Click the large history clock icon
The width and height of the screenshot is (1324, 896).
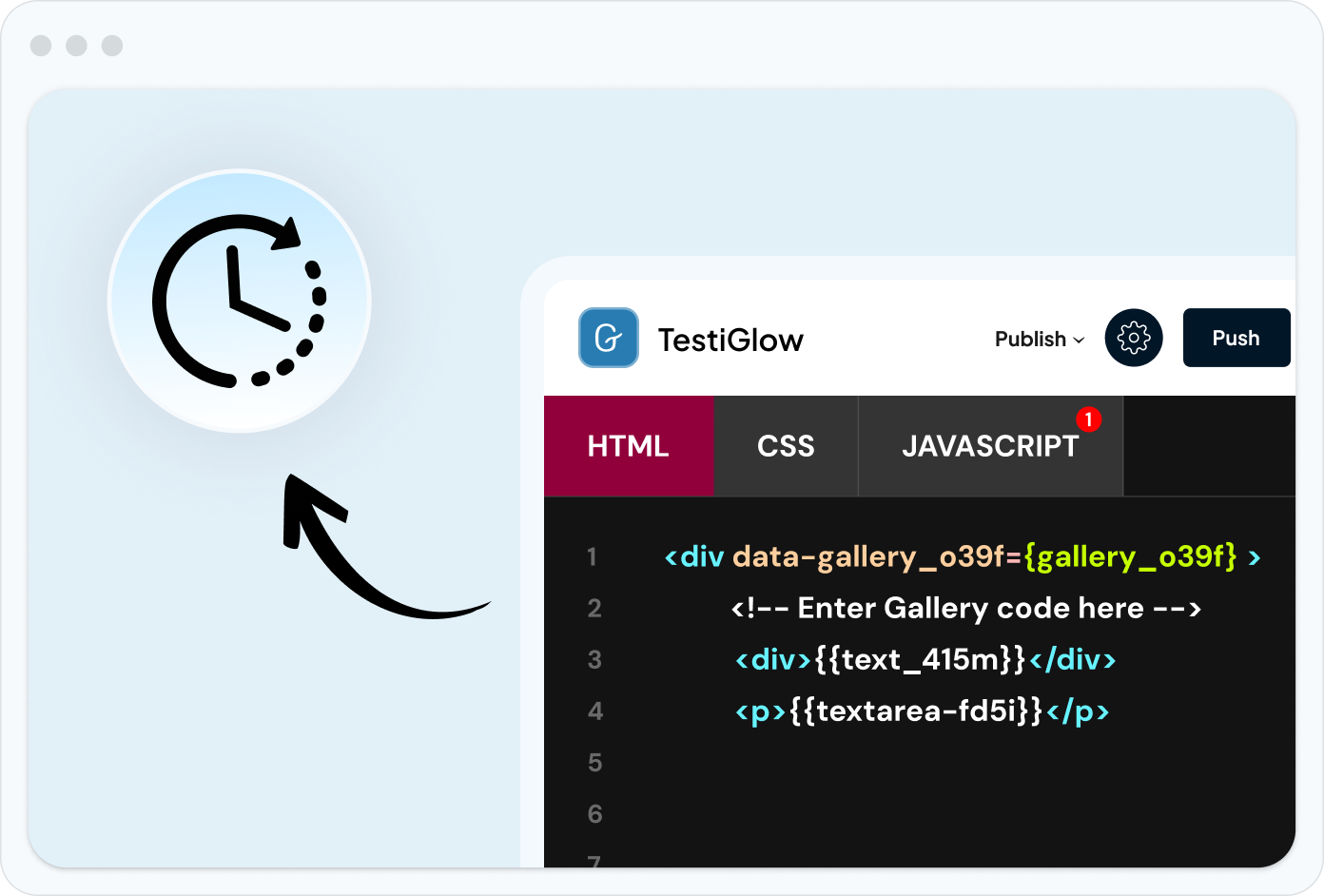[240, 301]
